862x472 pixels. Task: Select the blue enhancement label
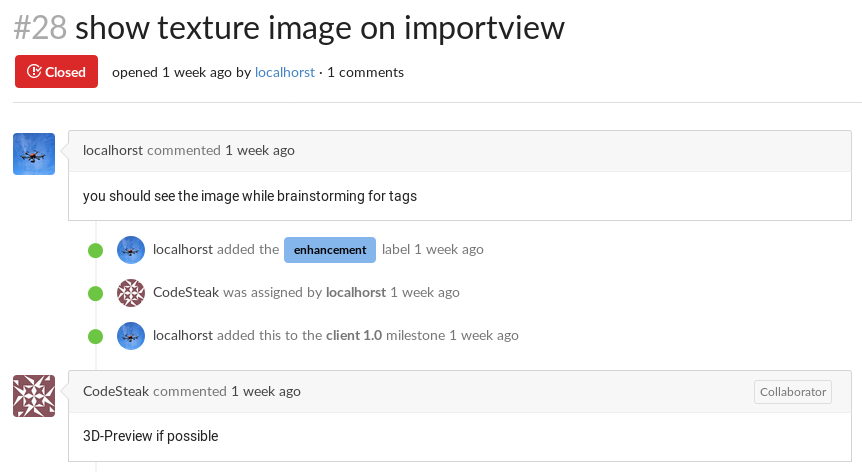[x=330, y=250]
